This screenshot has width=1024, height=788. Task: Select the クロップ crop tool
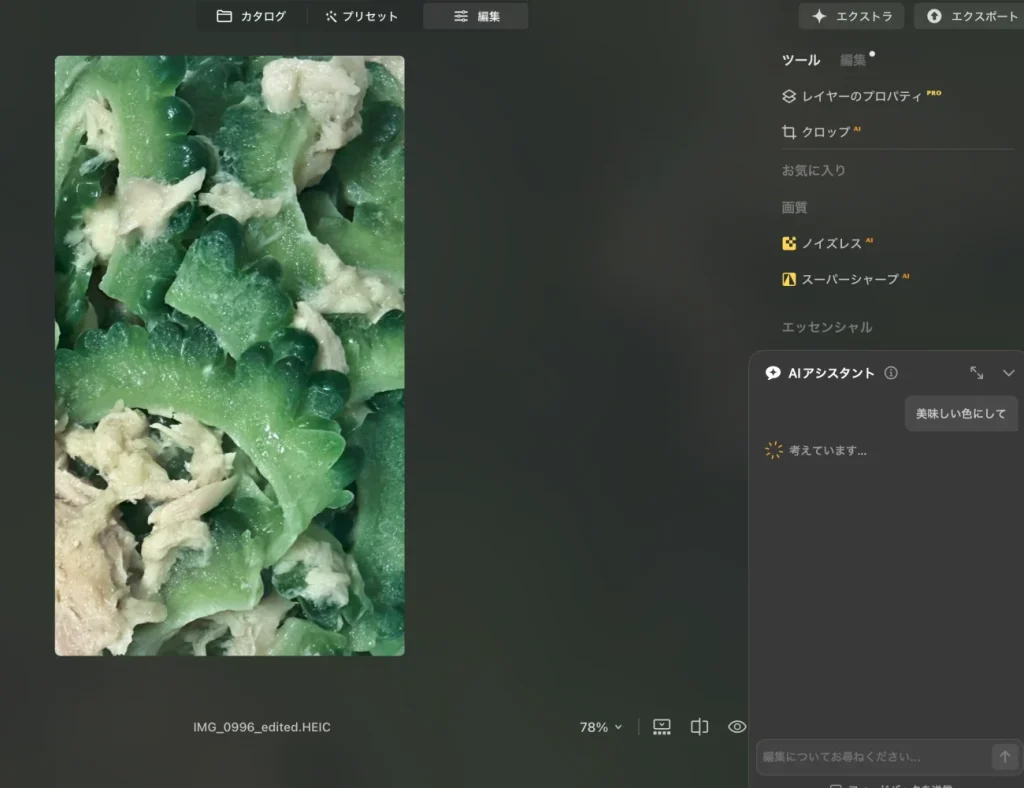(816, 132)
